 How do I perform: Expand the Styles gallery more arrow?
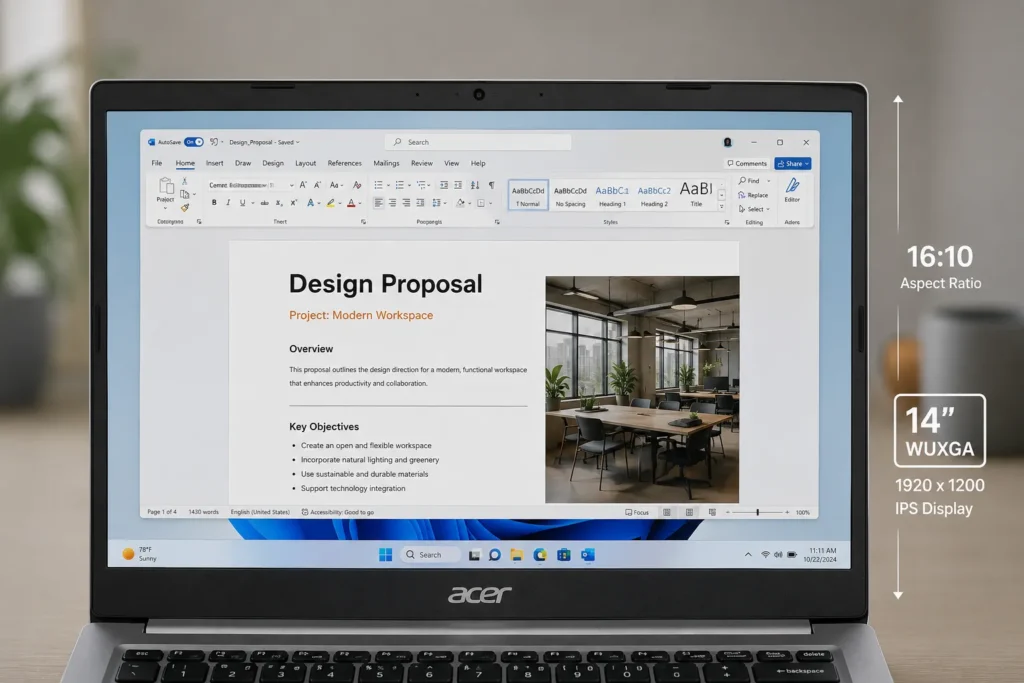[x=722, y=207]
